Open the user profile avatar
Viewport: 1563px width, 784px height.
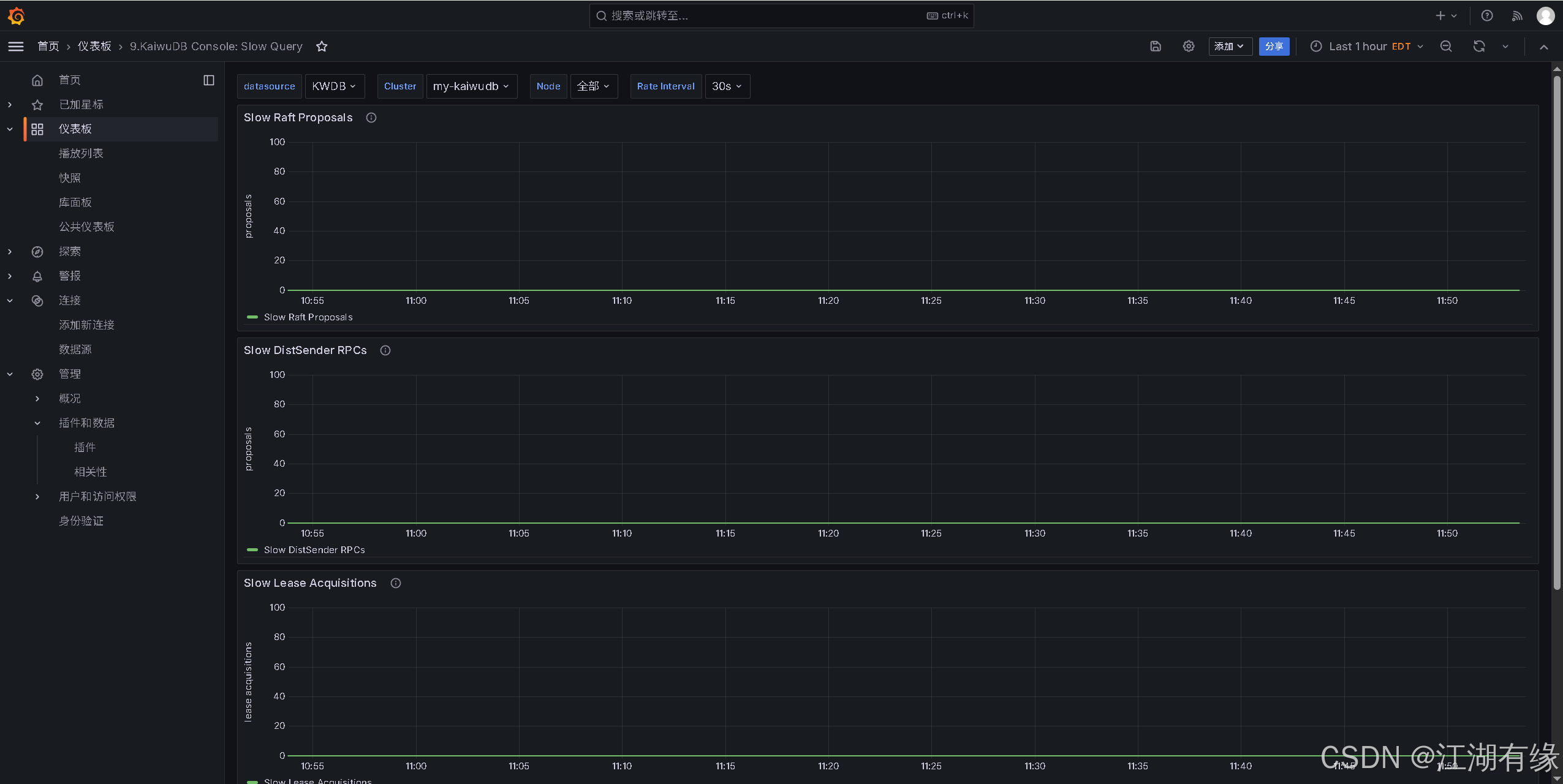pos(1545,16)
